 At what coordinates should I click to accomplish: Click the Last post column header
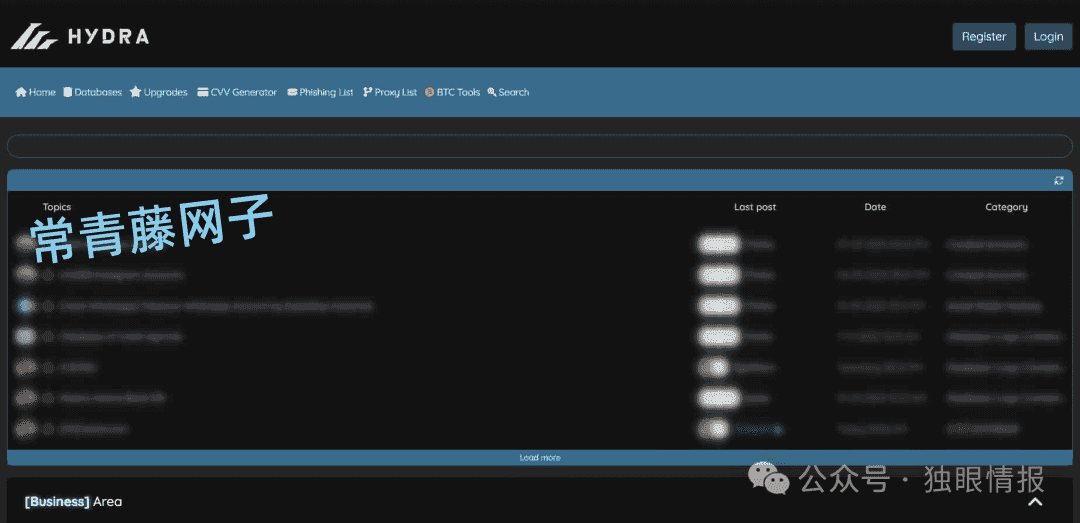coord(755,207)
